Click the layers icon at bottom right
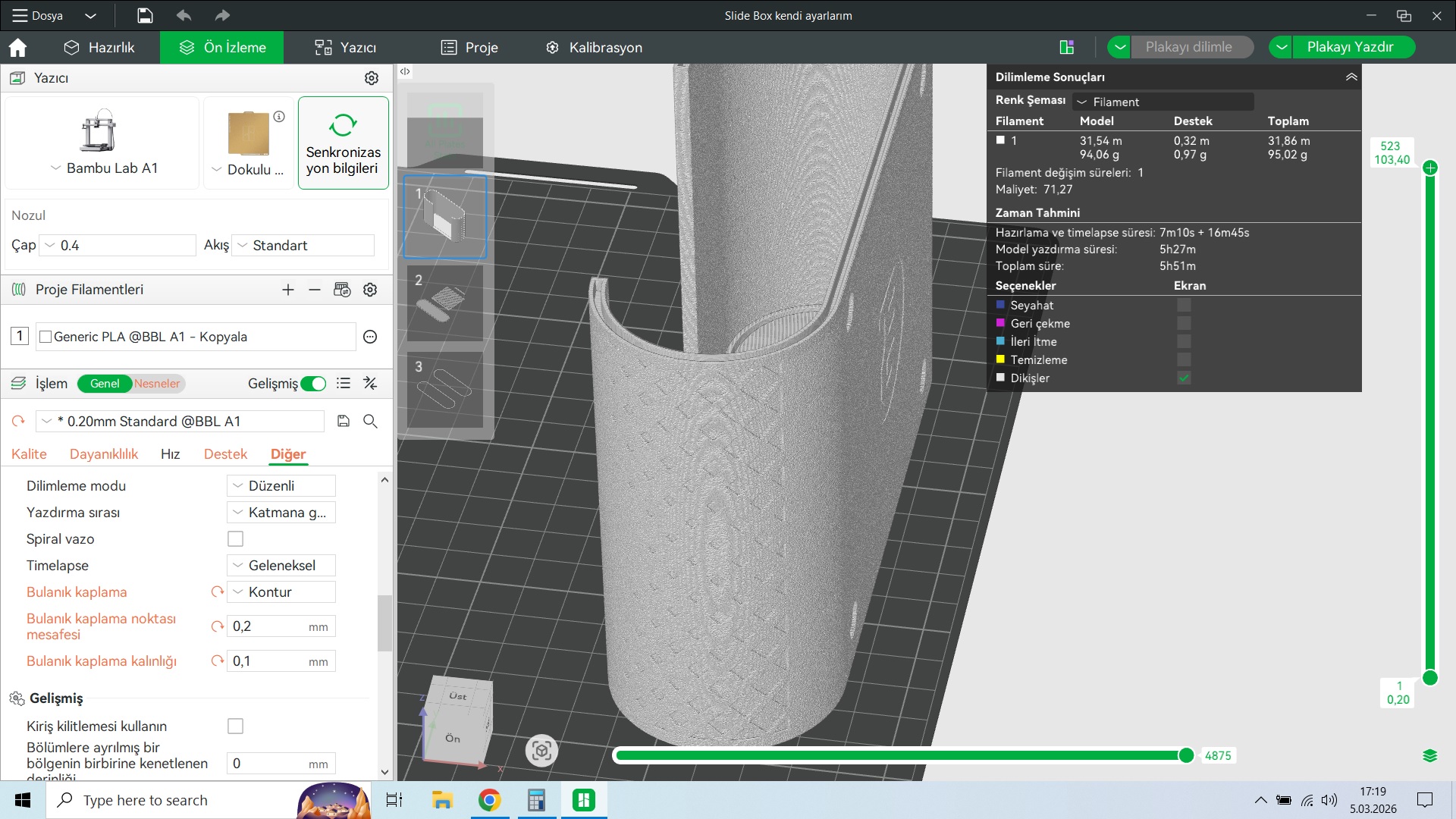The width and height of the screenshot is (1456, 819). 1429,755
